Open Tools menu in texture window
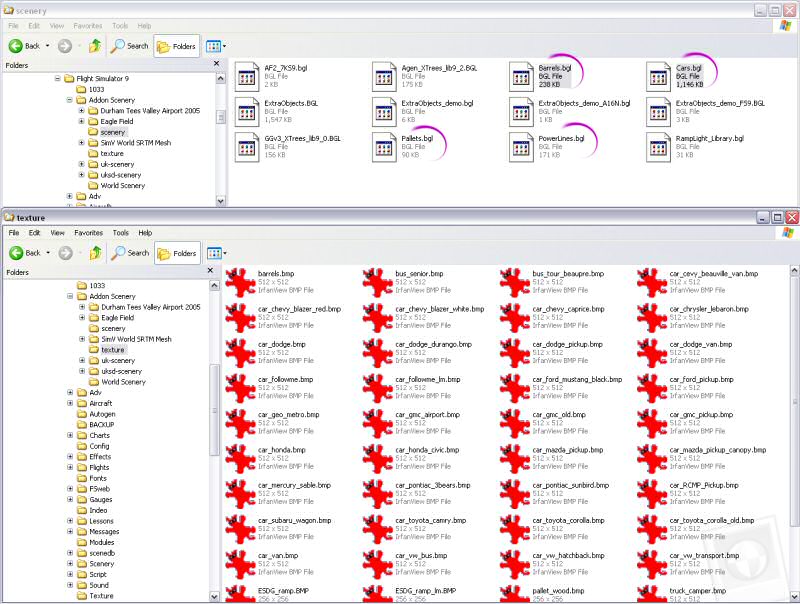Image resolution: width=800 pixels, height=604 pixels. tap(120, 233)
